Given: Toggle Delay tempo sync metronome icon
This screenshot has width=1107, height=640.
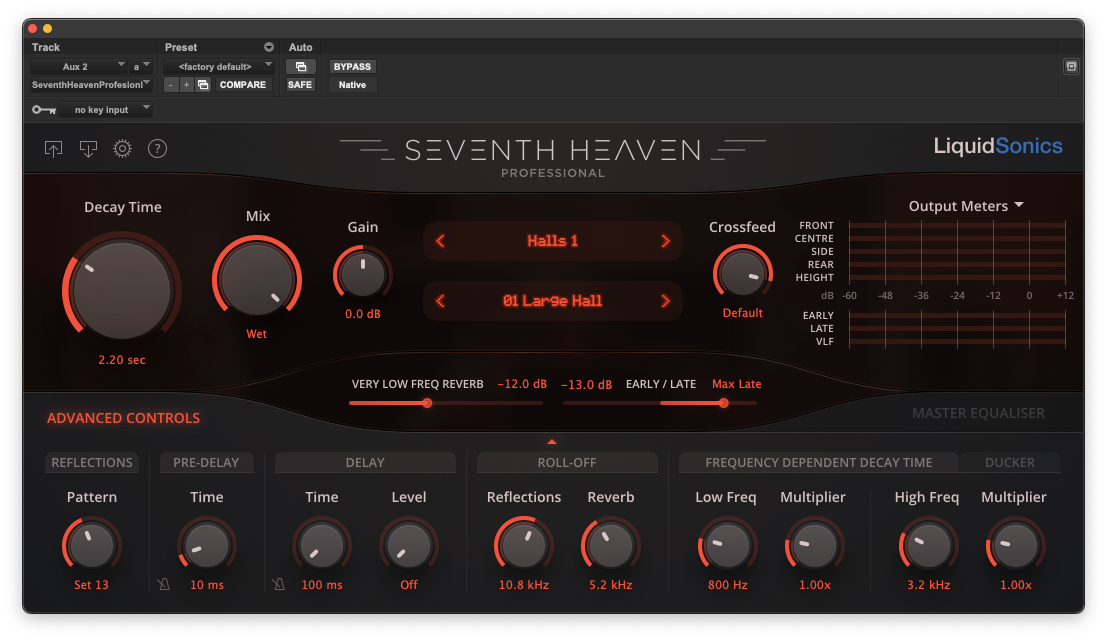Looking at the screenshot, I should pos(279,584).
